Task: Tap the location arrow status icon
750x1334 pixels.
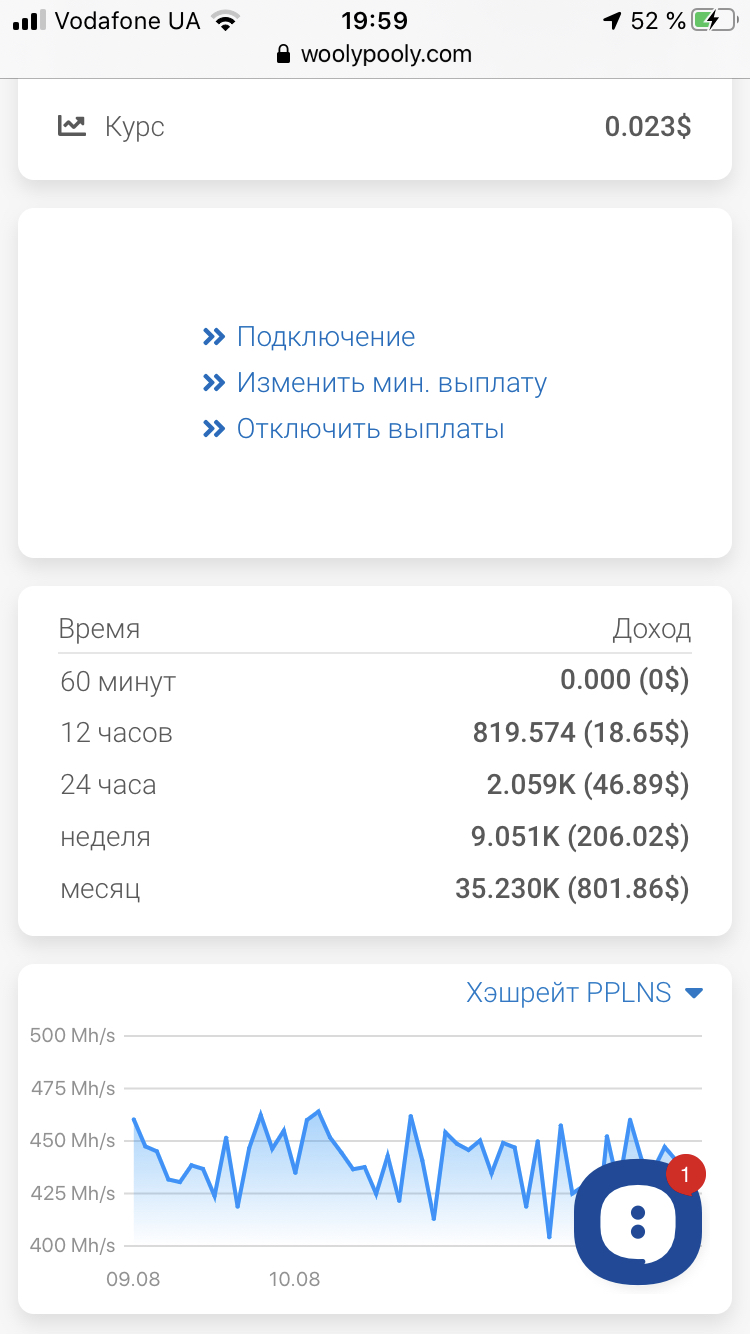Action: click(611, 20)
